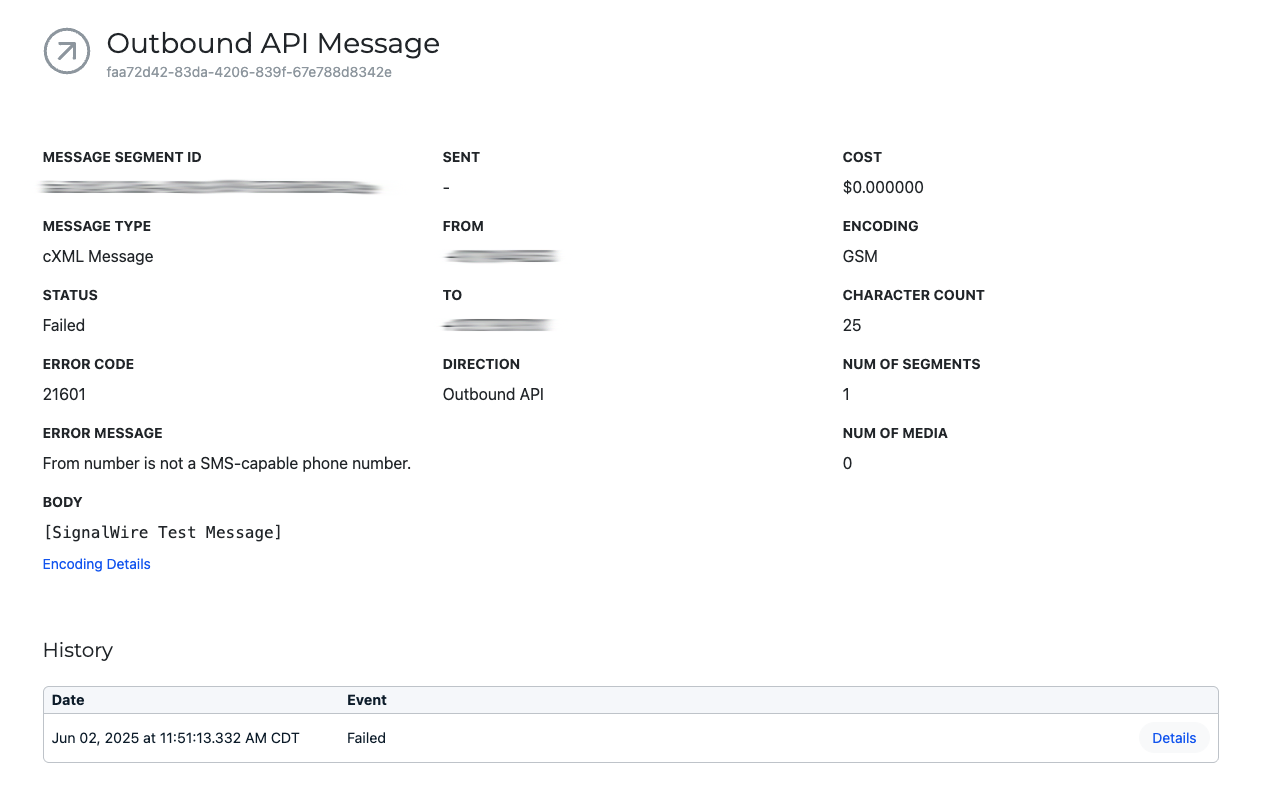Click the blurred To phone number
The width and height of the screenshot is (1270, 805).
pyautogui.click(x=498, y=325)
